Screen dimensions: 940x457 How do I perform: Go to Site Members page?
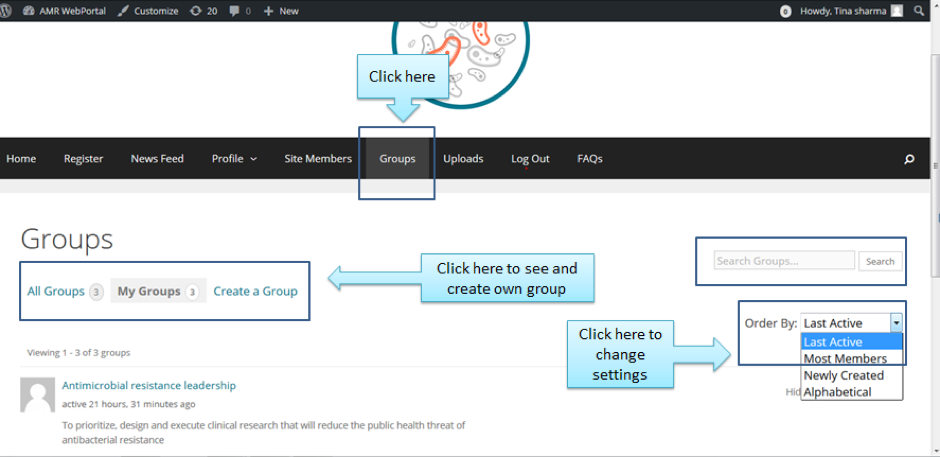(318, 158)
